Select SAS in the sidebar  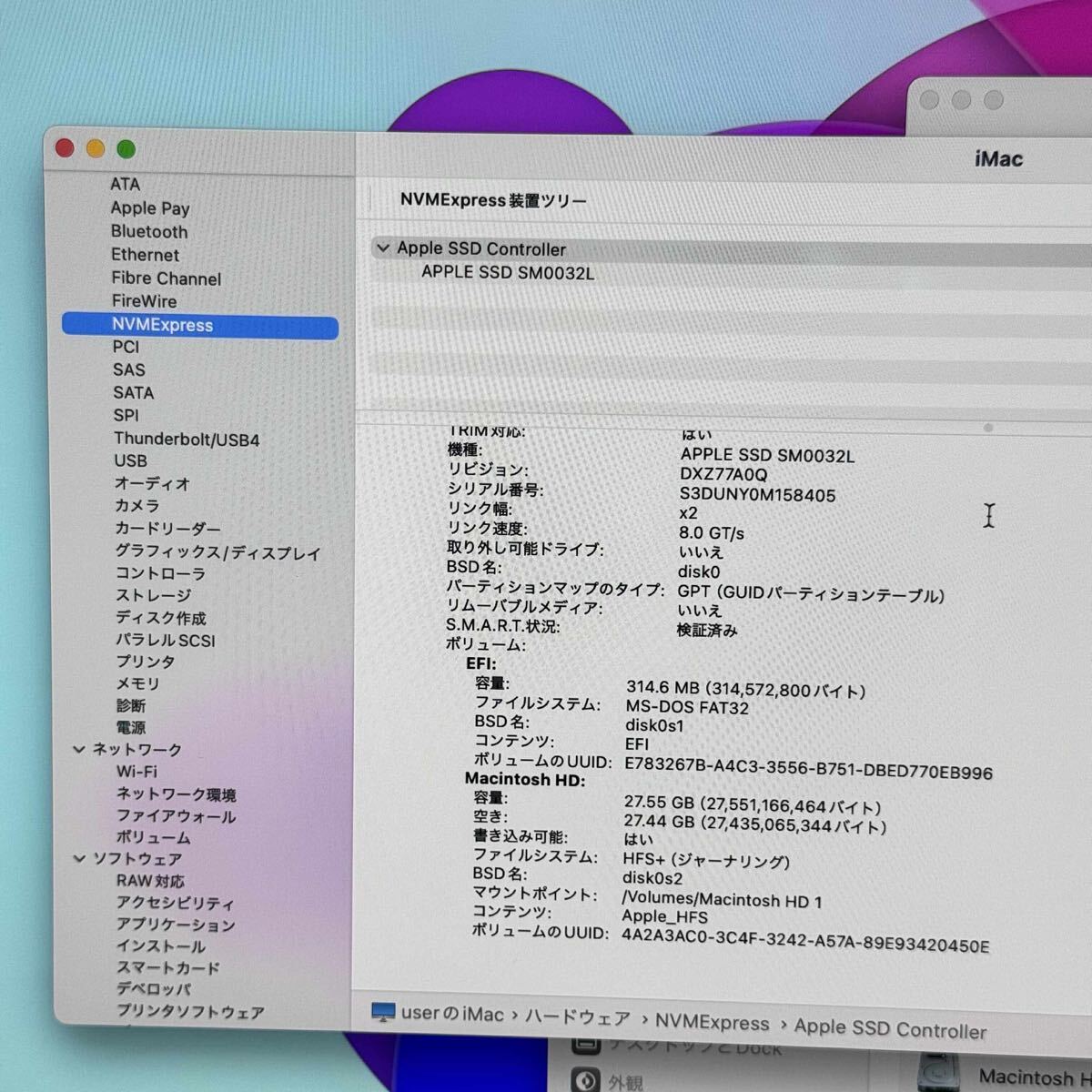(129, 369)
